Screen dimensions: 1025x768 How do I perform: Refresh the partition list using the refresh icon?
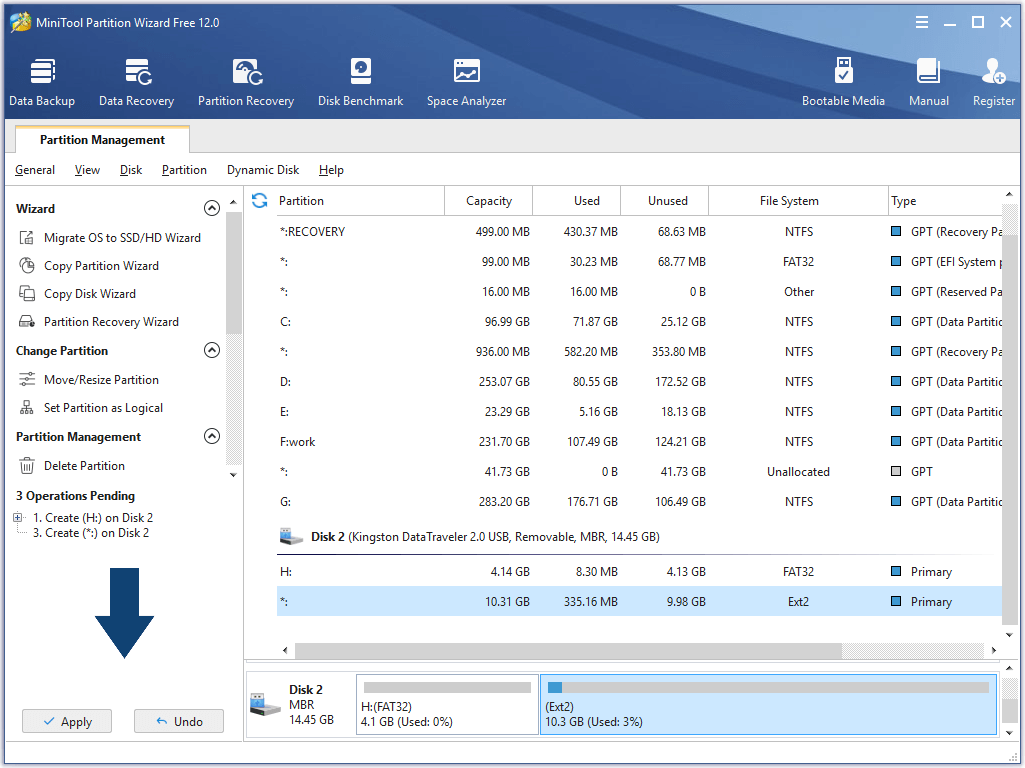pyautogui.click(x=260, y=201)
